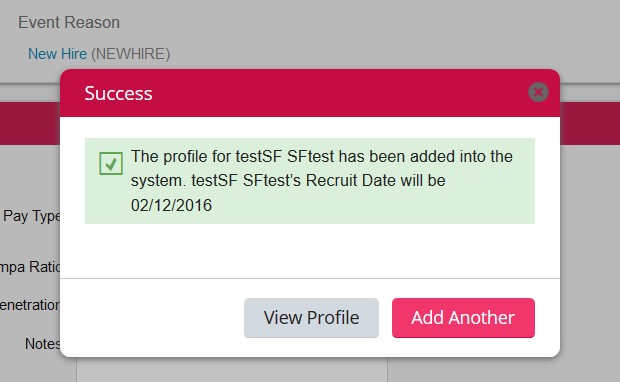The image size is (620, 382).
Task: Click the Notes field label
Action: [x=42, y=344]
